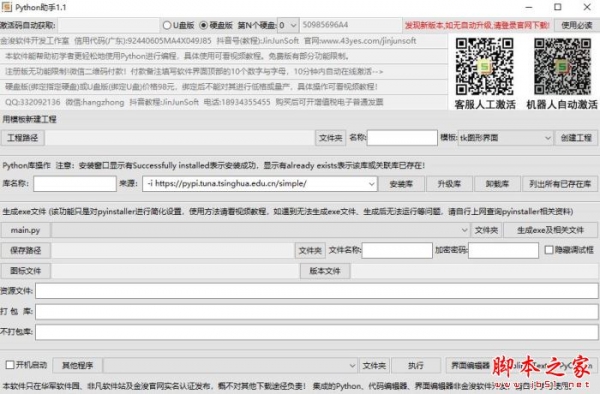Click the line starting 硬盘版(绑定指定硬盘)

191,87
